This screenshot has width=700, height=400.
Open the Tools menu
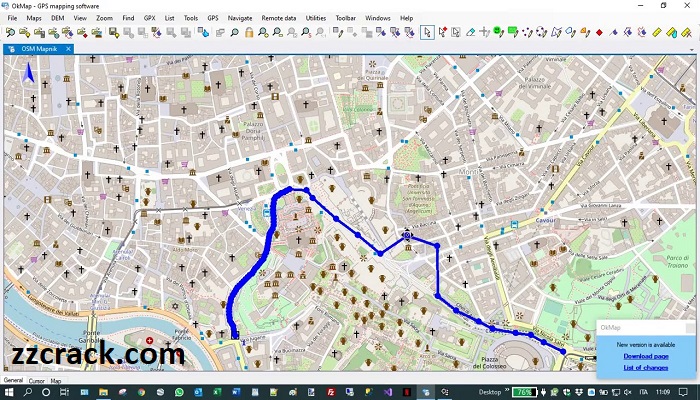click(191, 18)
